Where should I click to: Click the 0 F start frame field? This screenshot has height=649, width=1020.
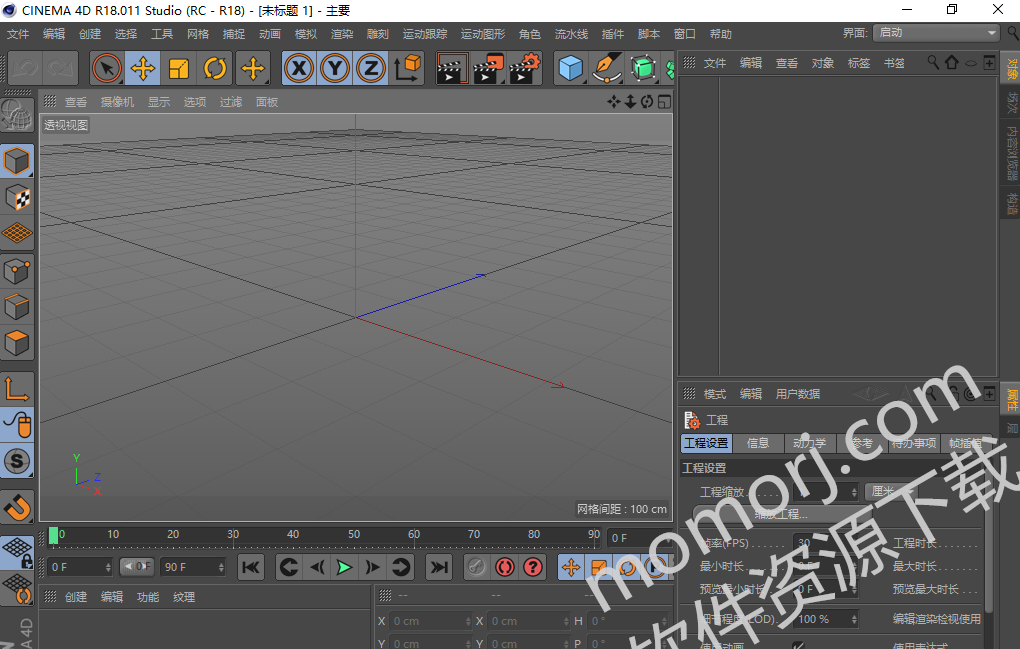click(x=80, y=568)
